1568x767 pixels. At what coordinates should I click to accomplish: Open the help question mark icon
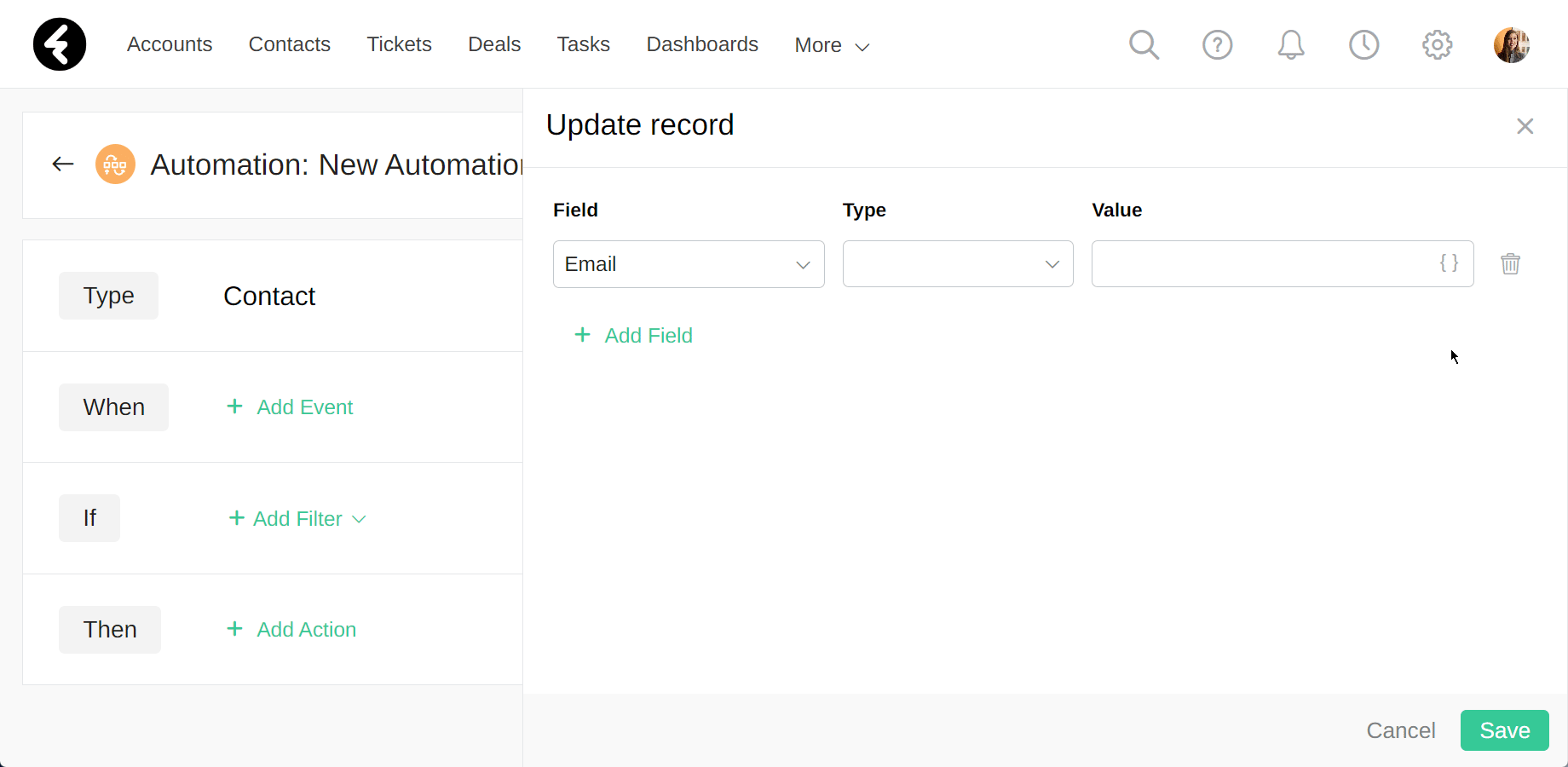pos(1217,44)
